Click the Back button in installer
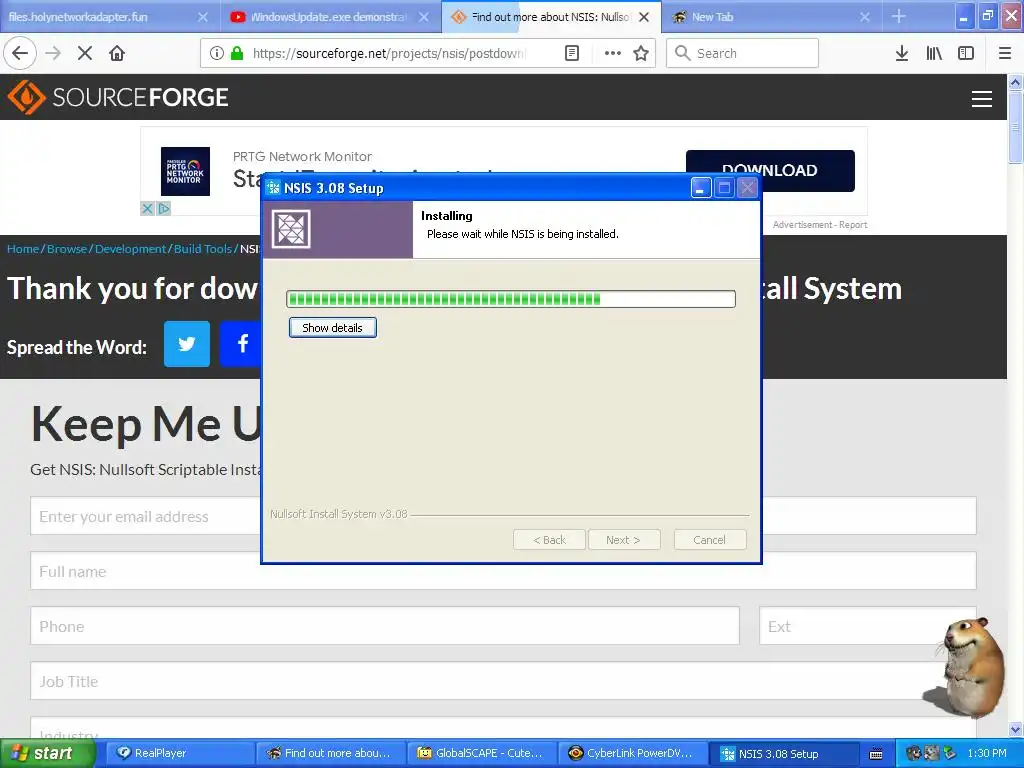 549,540
